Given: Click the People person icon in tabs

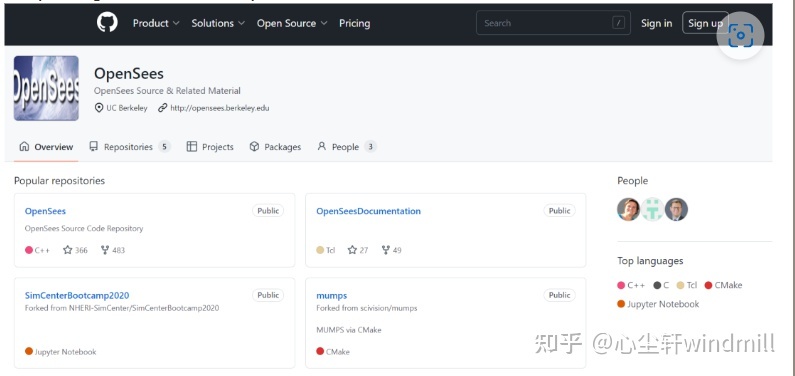Looking at the screenshot, I should 321,146.
